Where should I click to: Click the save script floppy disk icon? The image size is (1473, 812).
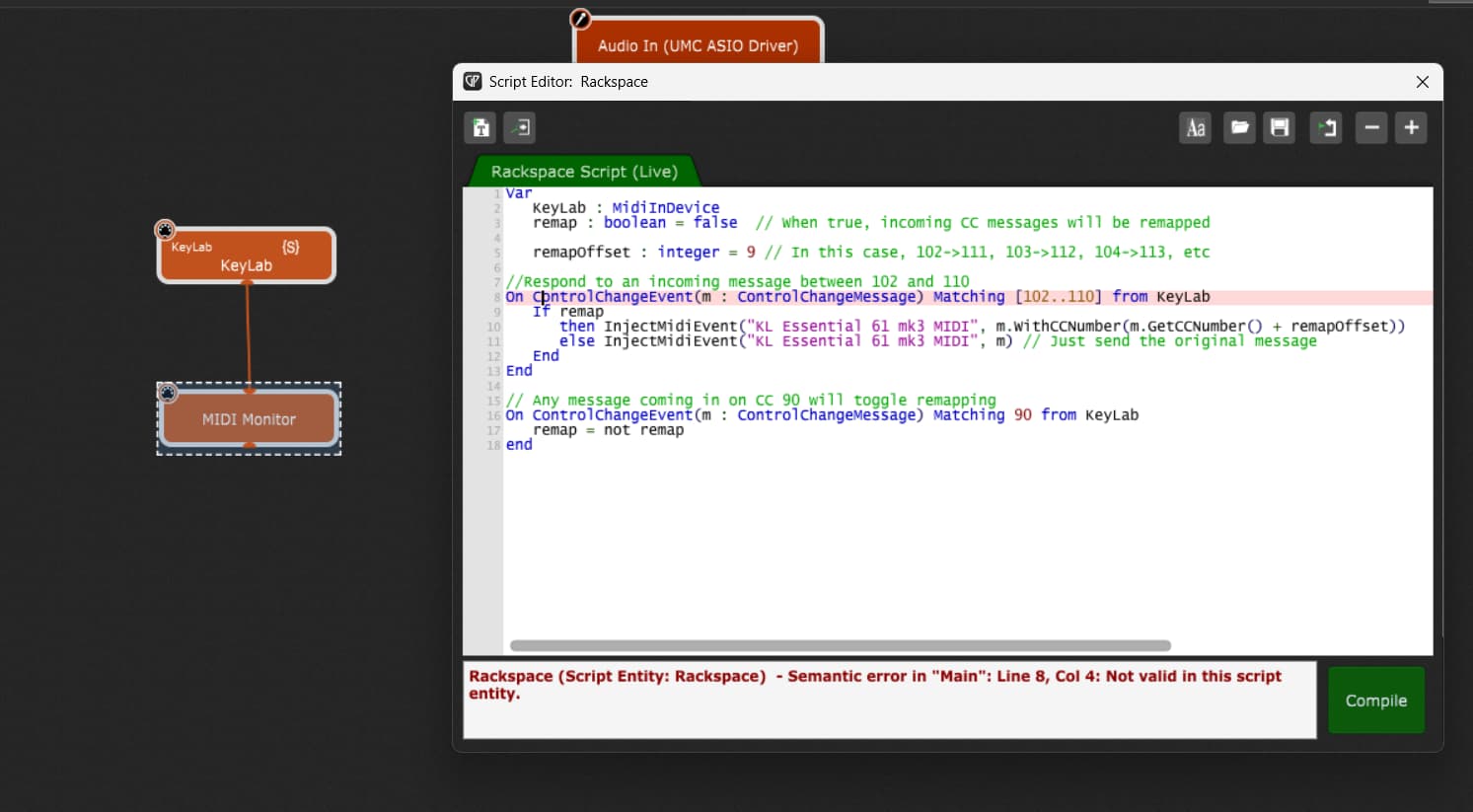(1280, 127)
